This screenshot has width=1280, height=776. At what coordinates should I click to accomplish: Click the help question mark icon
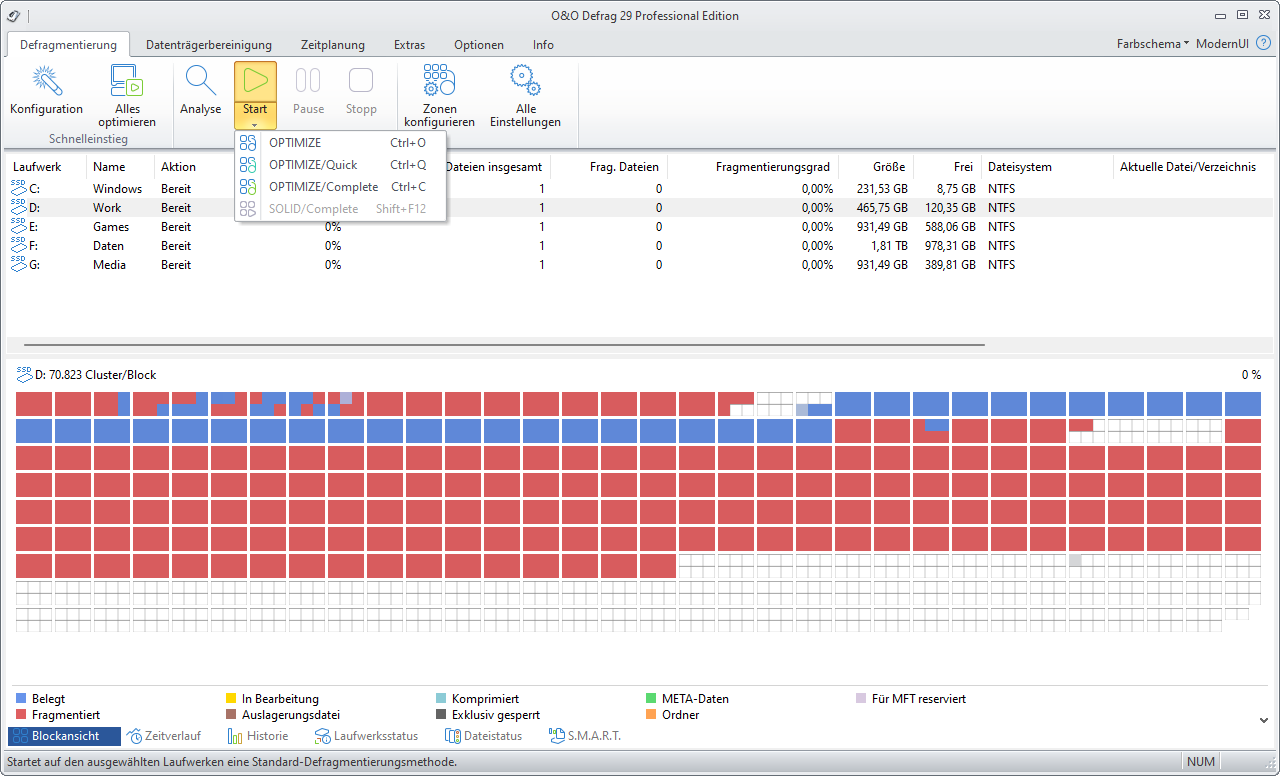(x=1263, y=44)
